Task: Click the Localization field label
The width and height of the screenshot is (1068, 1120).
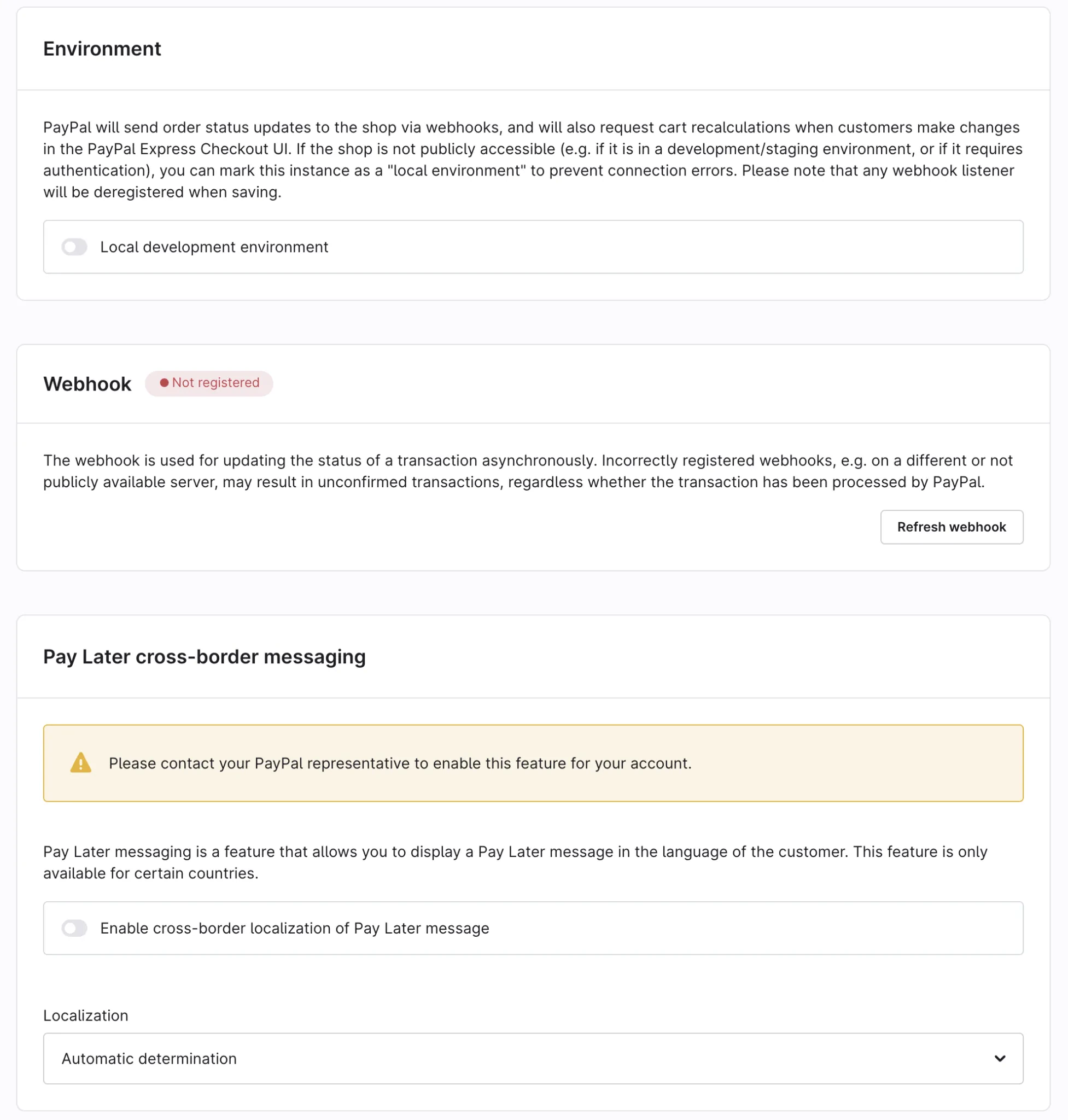Action: pyautogui.click(x=86, y=1015)
